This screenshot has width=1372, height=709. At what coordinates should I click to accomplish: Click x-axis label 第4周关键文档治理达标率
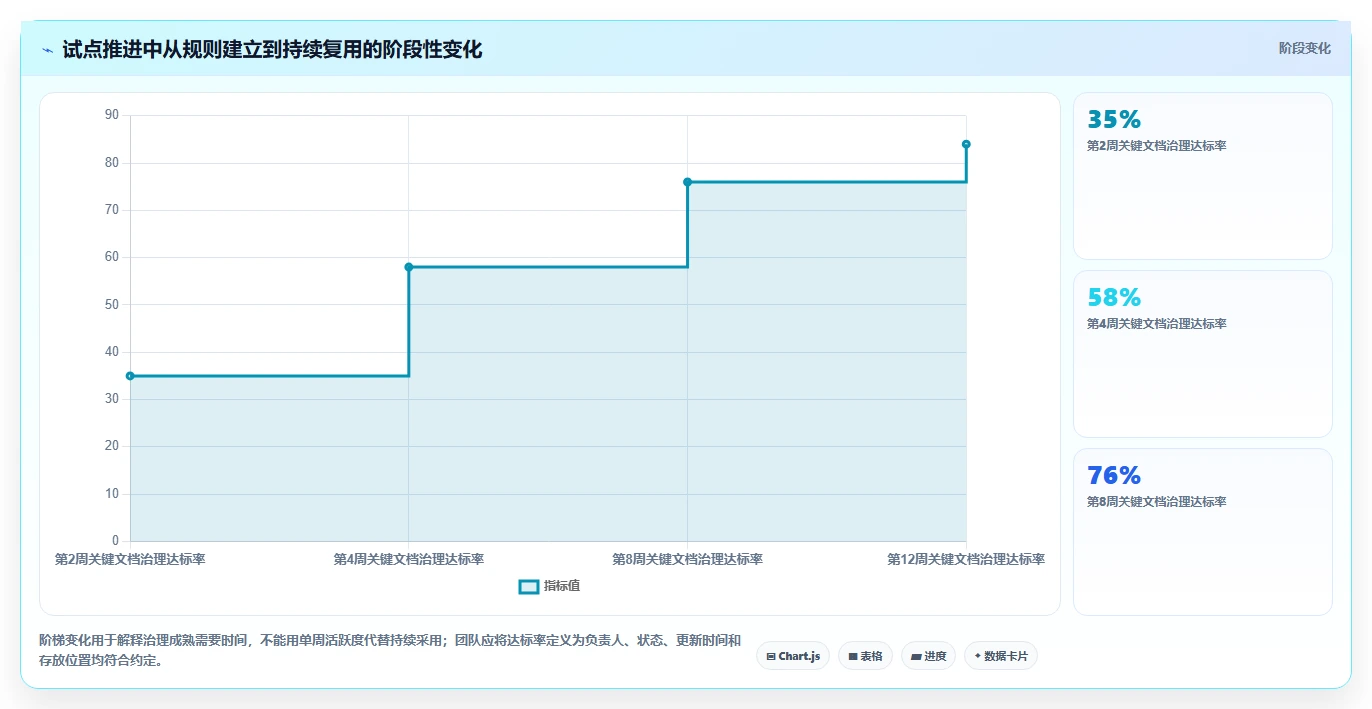click(409, 560)
